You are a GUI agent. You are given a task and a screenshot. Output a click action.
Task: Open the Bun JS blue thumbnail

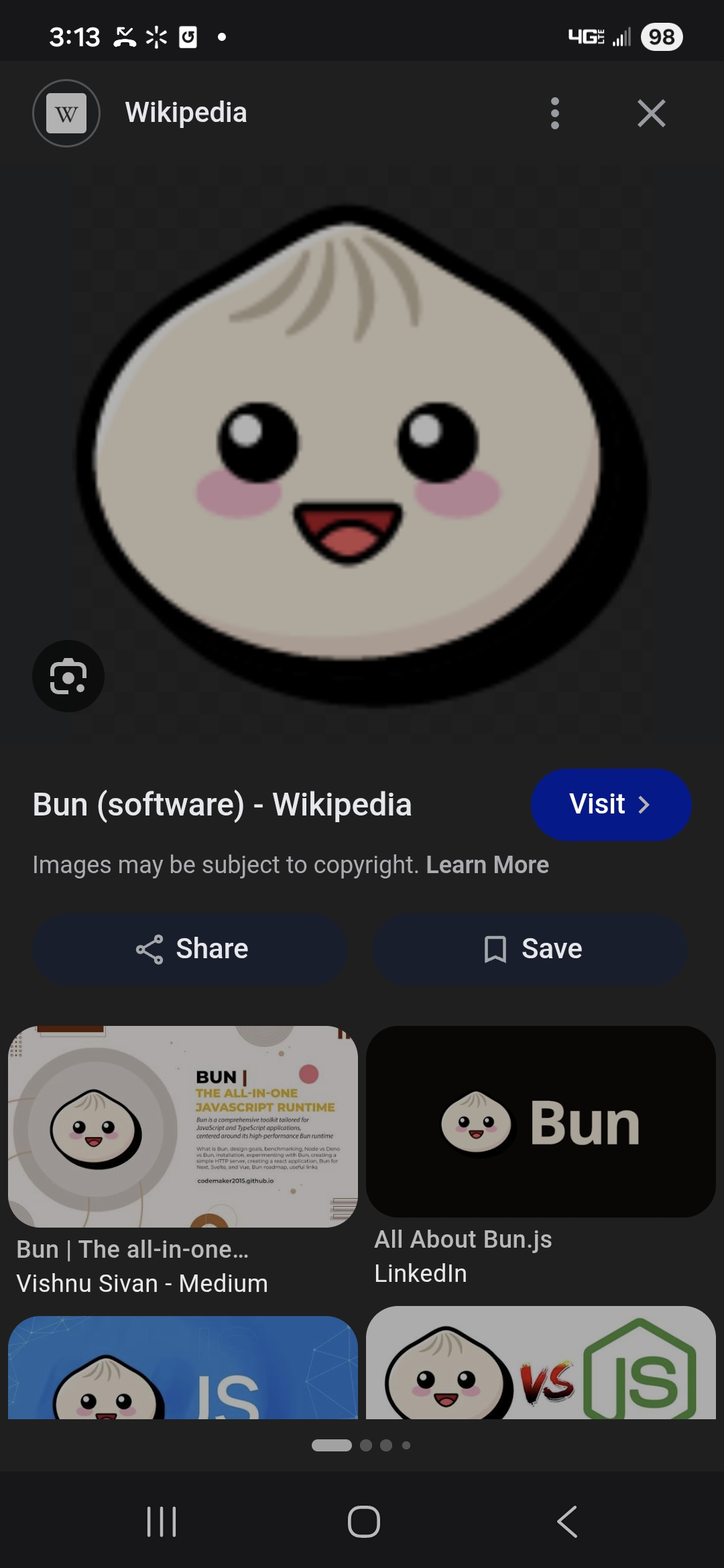point(183,1367)
